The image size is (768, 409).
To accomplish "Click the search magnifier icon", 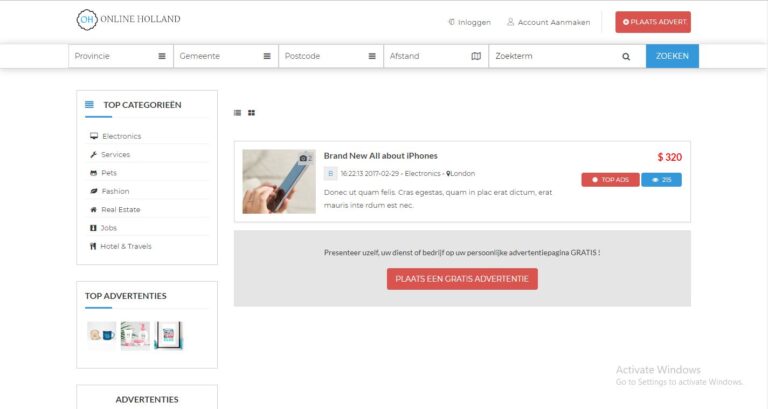I will point(626,57).
